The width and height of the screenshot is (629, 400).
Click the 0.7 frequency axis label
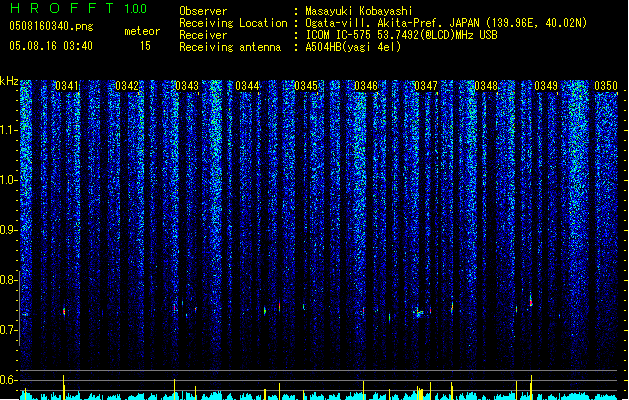click(8, 330)
